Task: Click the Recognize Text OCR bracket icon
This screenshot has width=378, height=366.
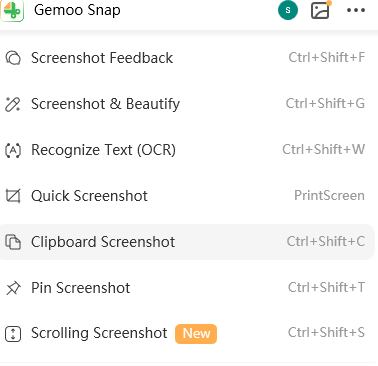Action: click(13, 150)
